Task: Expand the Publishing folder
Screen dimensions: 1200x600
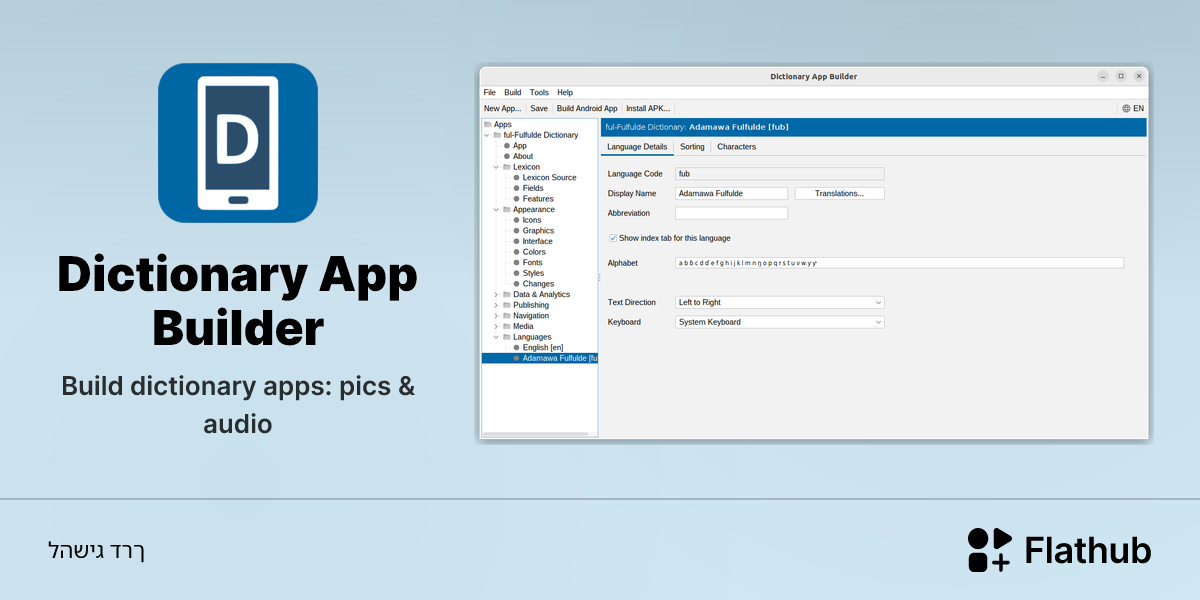Action: (496, 305)
